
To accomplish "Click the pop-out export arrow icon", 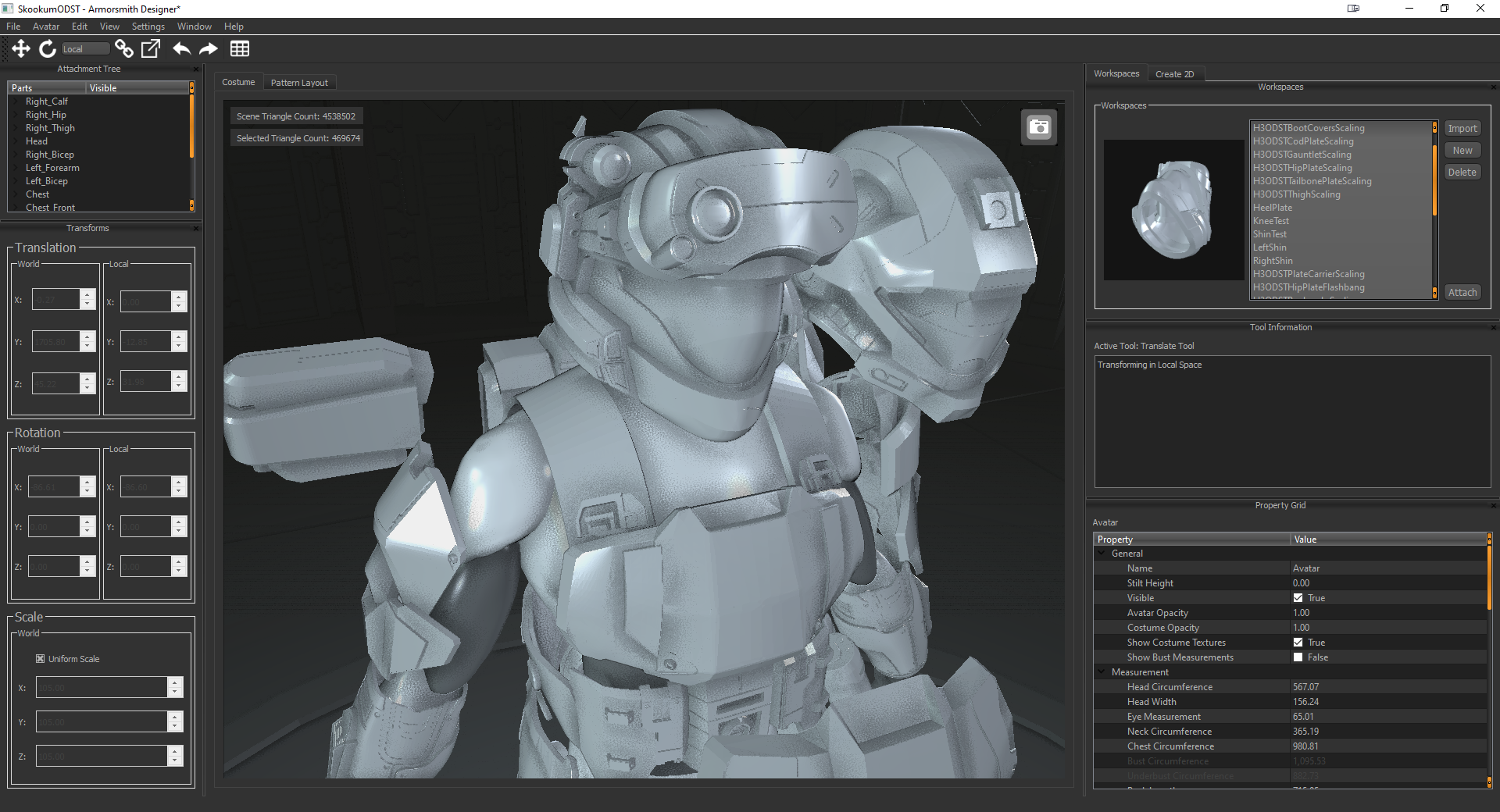I will [150, 49].
